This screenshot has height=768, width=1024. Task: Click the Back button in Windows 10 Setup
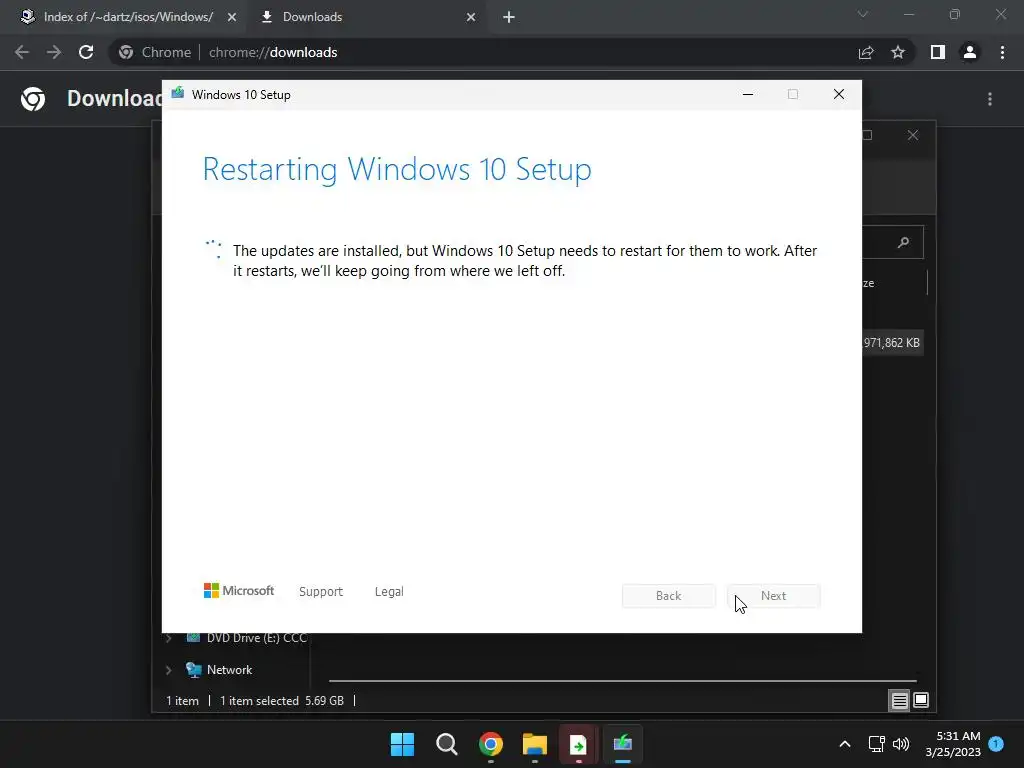click(x=668, y=596)
